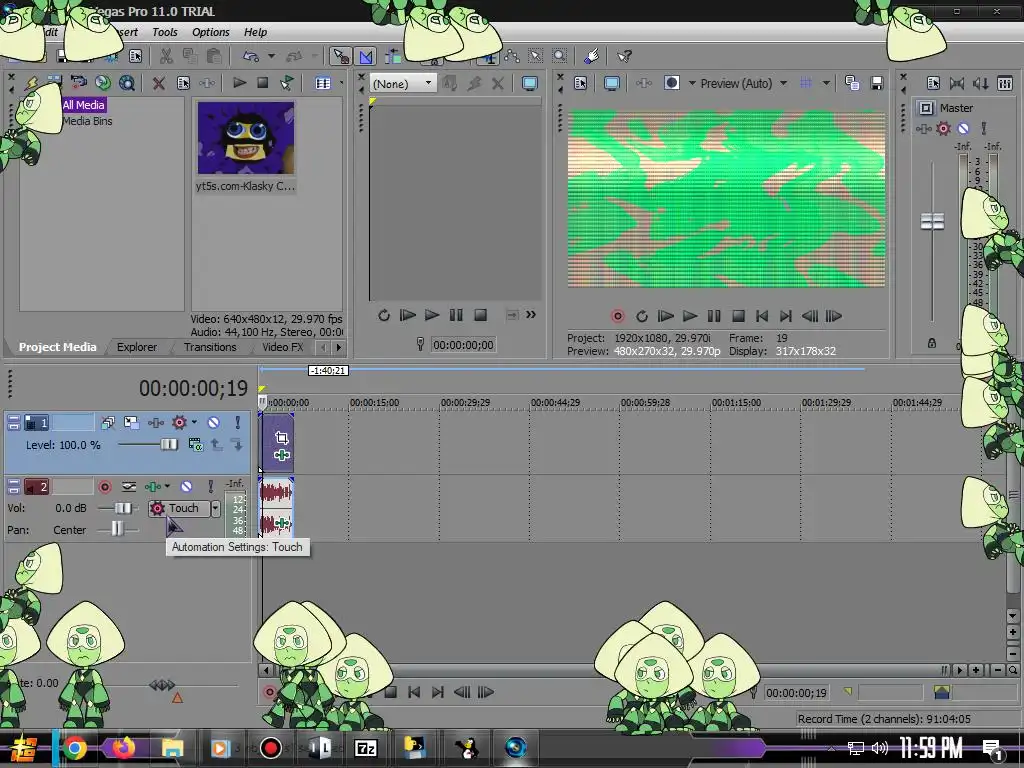
Task: Open Master bus FX icon
Action: pos(923,129)
